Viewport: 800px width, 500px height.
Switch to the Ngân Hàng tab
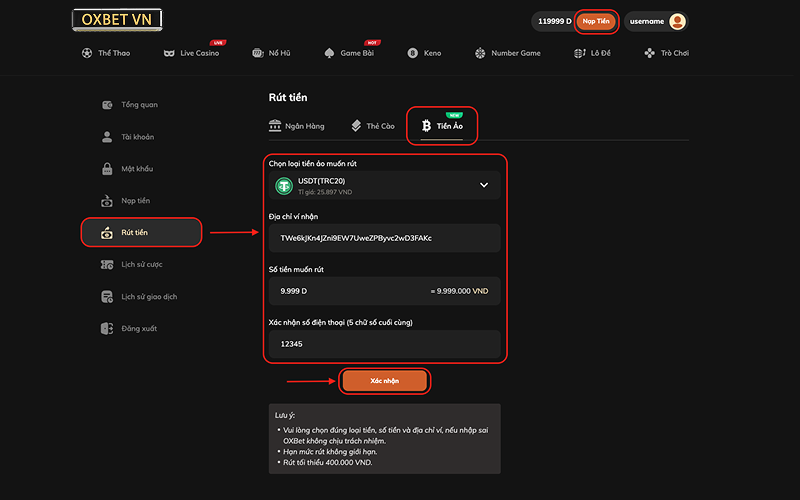click(x=297, y=126)
